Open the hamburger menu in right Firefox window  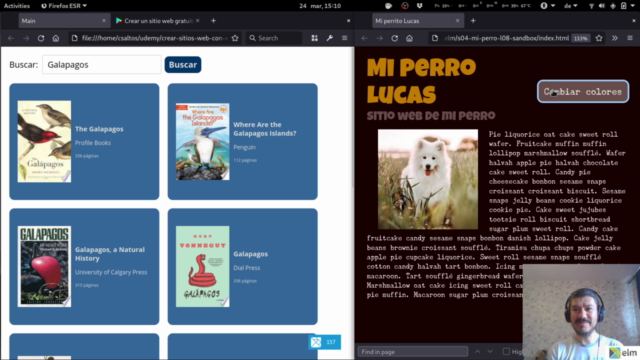click(x=630, y=38)
